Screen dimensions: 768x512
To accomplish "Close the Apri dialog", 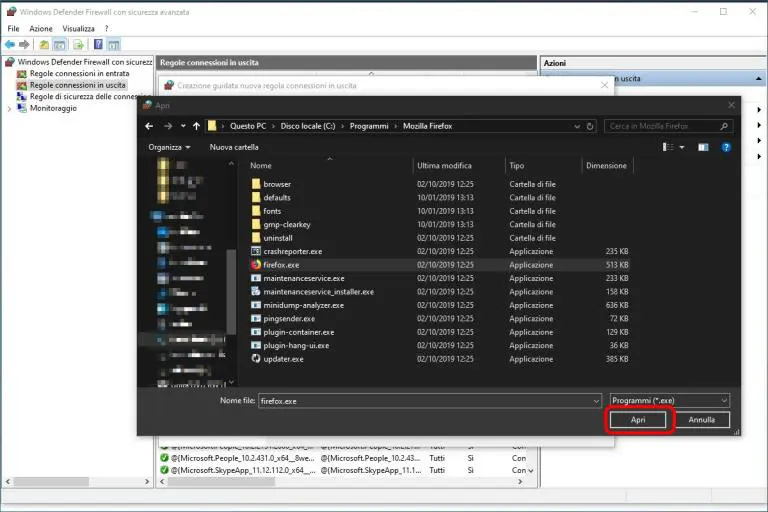I will 731,105.
